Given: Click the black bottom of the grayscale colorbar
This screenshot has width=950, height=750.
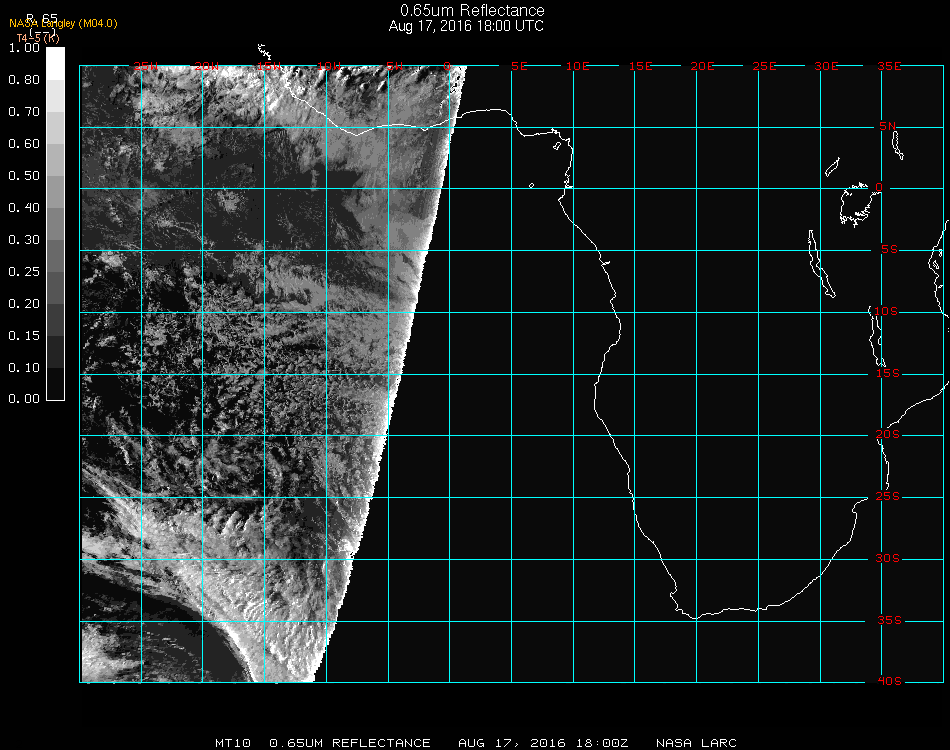Looking at the screenshot, I should [x=55, y=383].
